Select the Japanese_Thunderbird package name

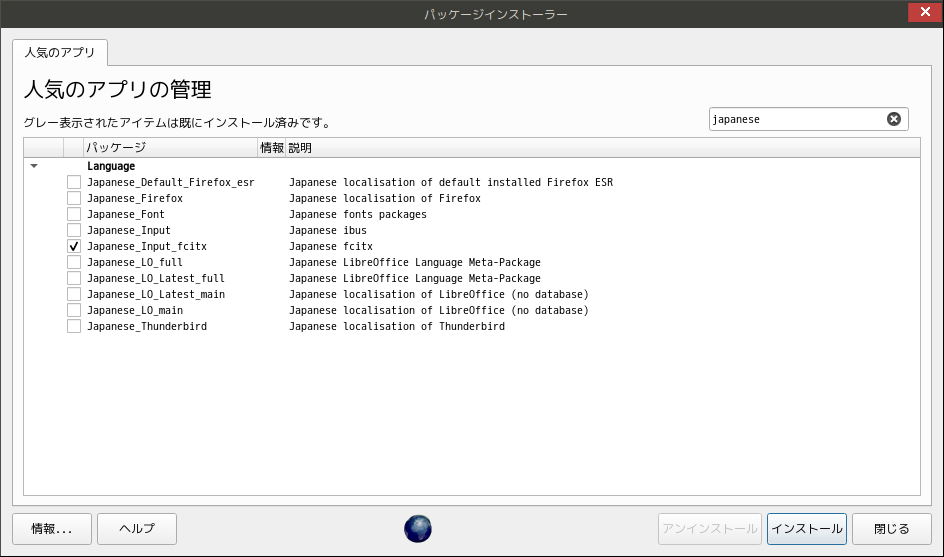pos(147,326)
